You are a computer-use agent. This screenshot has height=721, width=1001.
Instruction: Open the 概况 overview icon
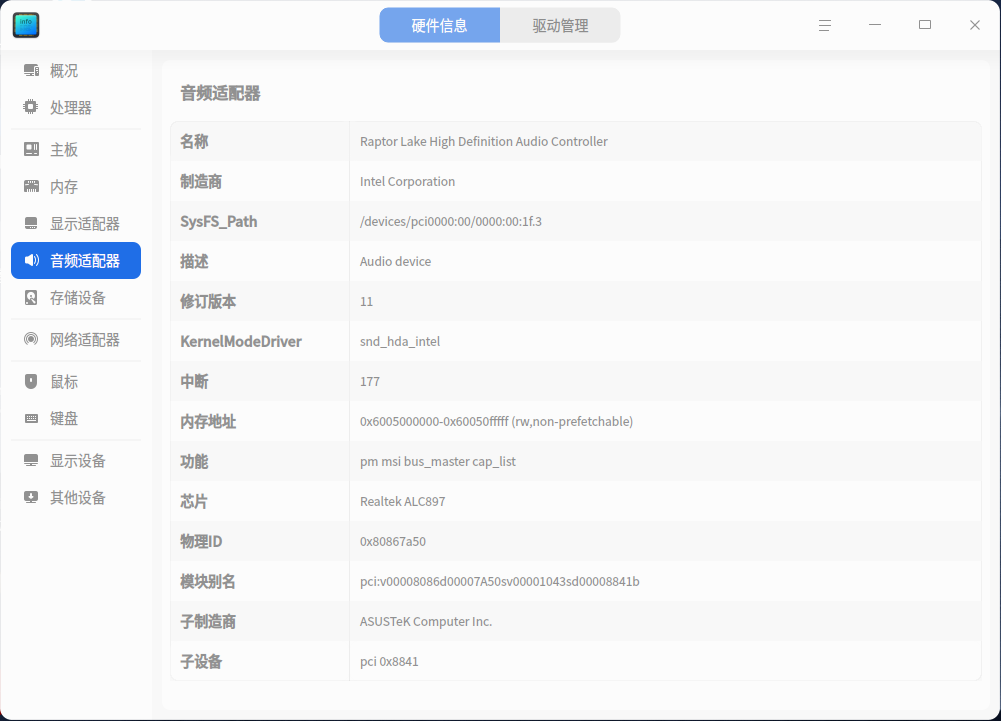coord(31,70)
